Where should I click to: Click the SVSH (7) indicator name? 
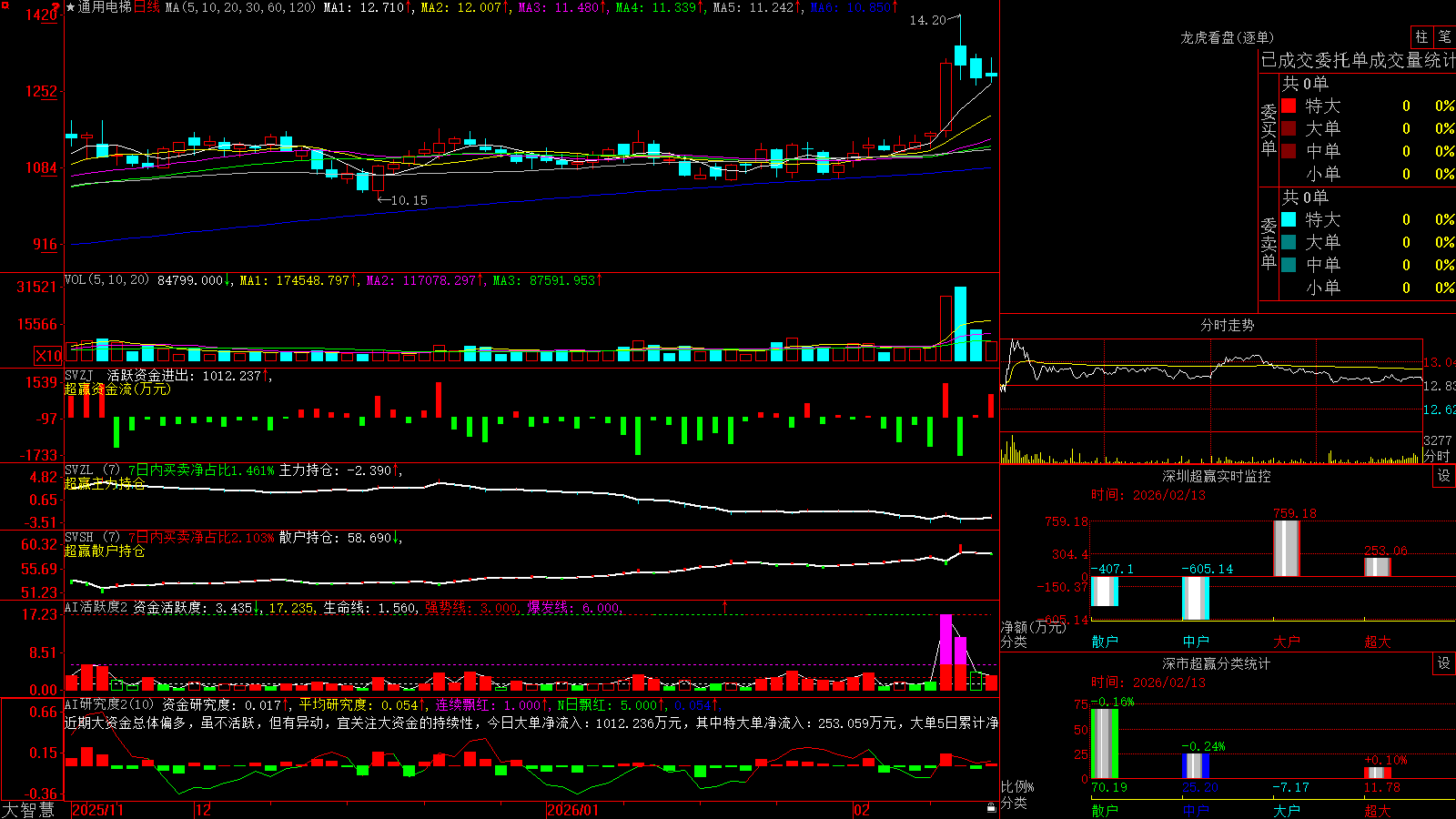92,538
